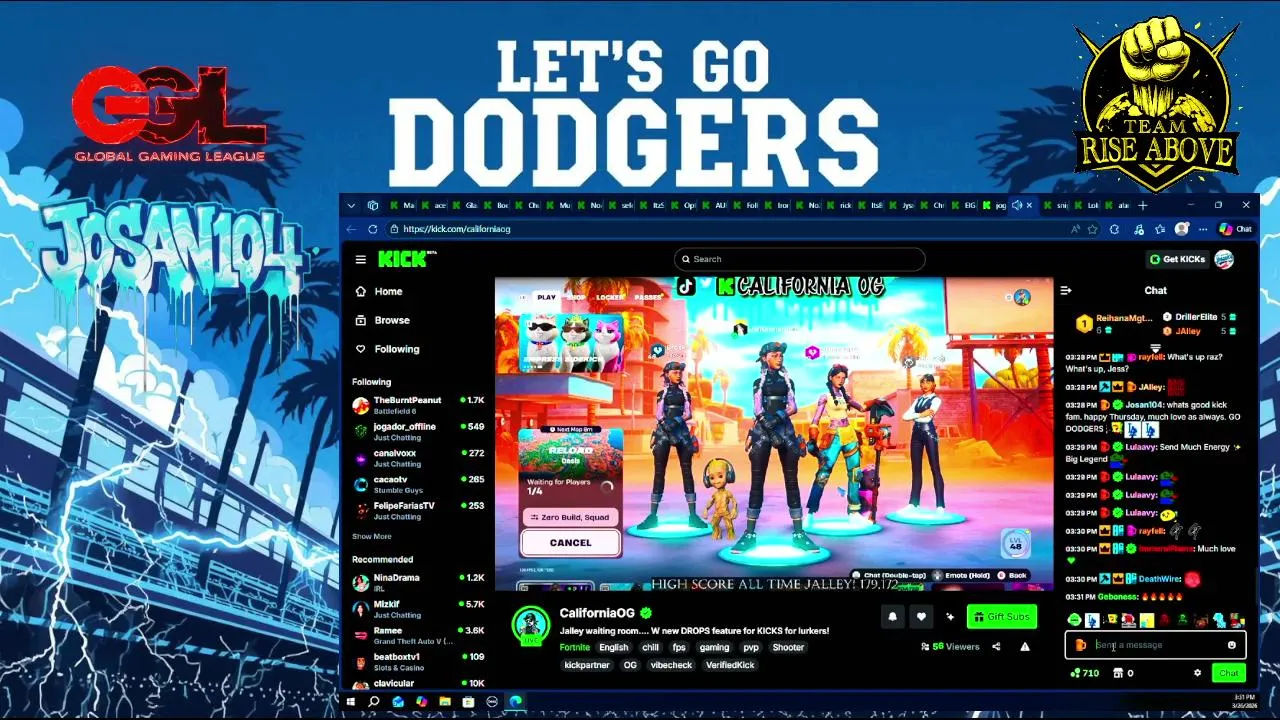1280x720 pixels.
Task: Open the Windows Start menu
Action: [351, 702]
